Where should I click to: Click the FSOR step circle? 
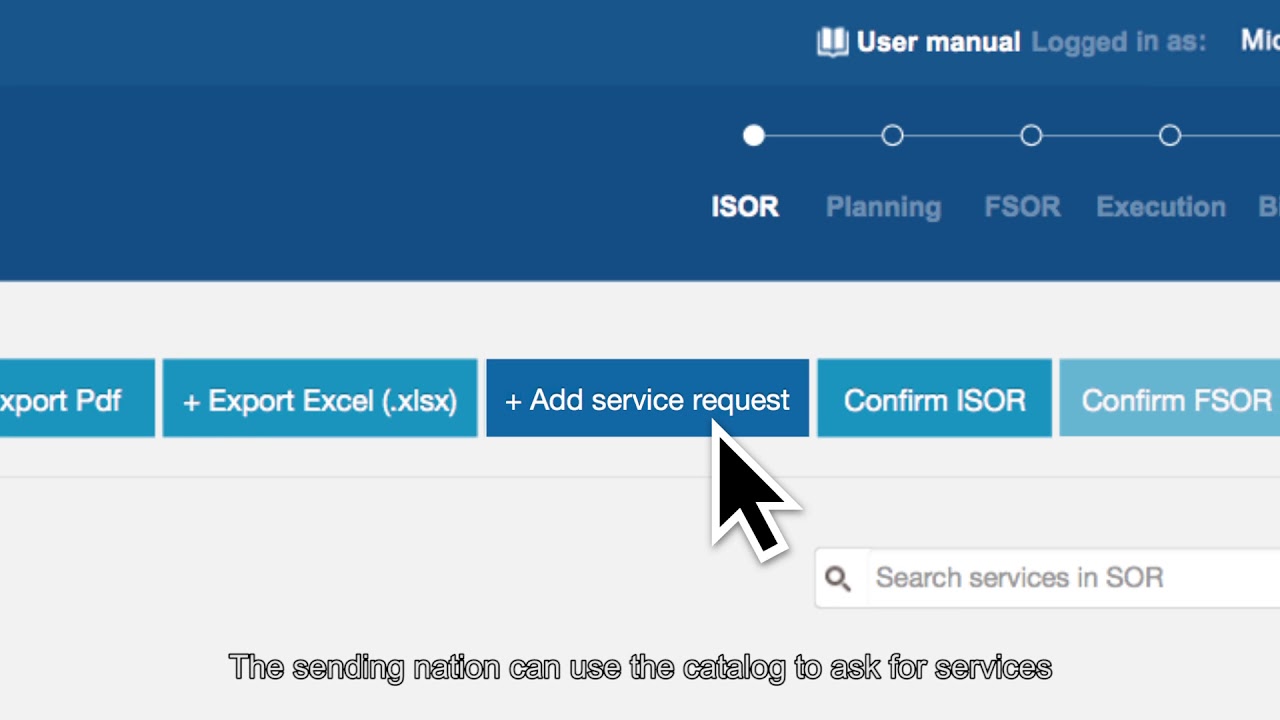tap(1031, 136)
